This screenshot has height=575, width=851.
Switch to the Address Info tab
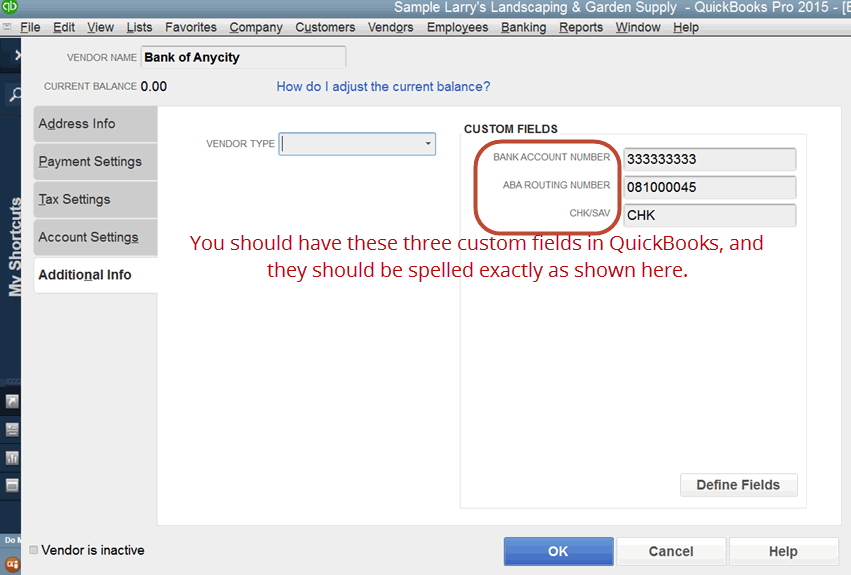77,124
